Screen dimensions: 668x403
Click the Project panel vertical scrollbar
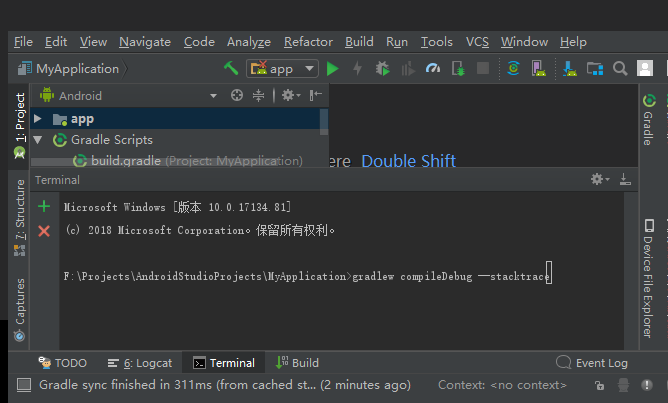324,122
